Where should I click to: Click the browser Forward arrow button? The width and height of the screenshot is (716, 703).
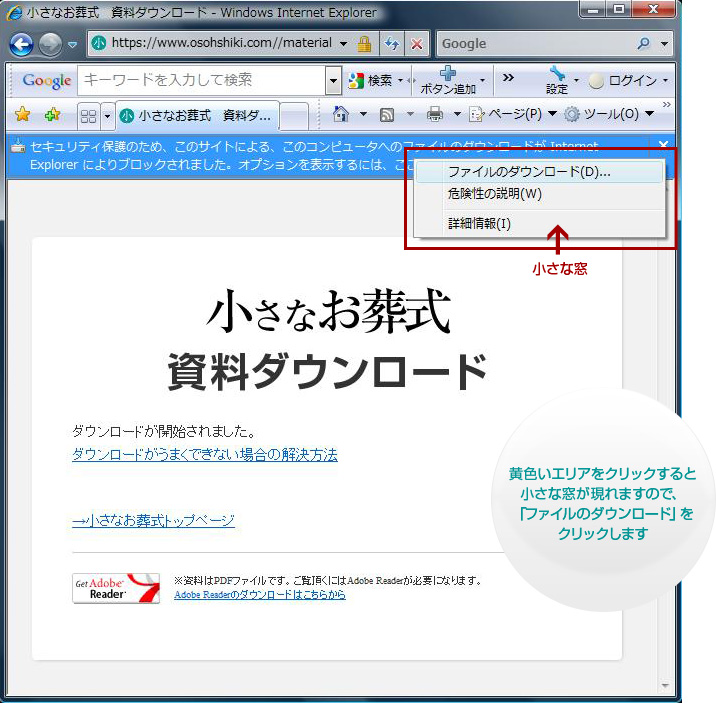50,45
